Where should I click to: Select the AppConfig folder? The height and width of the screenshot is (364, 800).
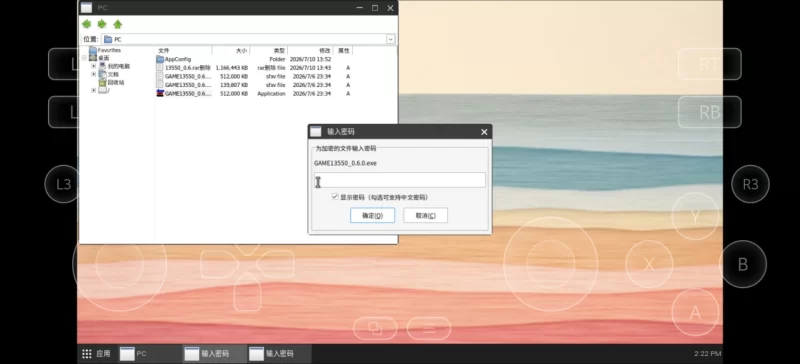pyautogui.click(x=178, y=59)
